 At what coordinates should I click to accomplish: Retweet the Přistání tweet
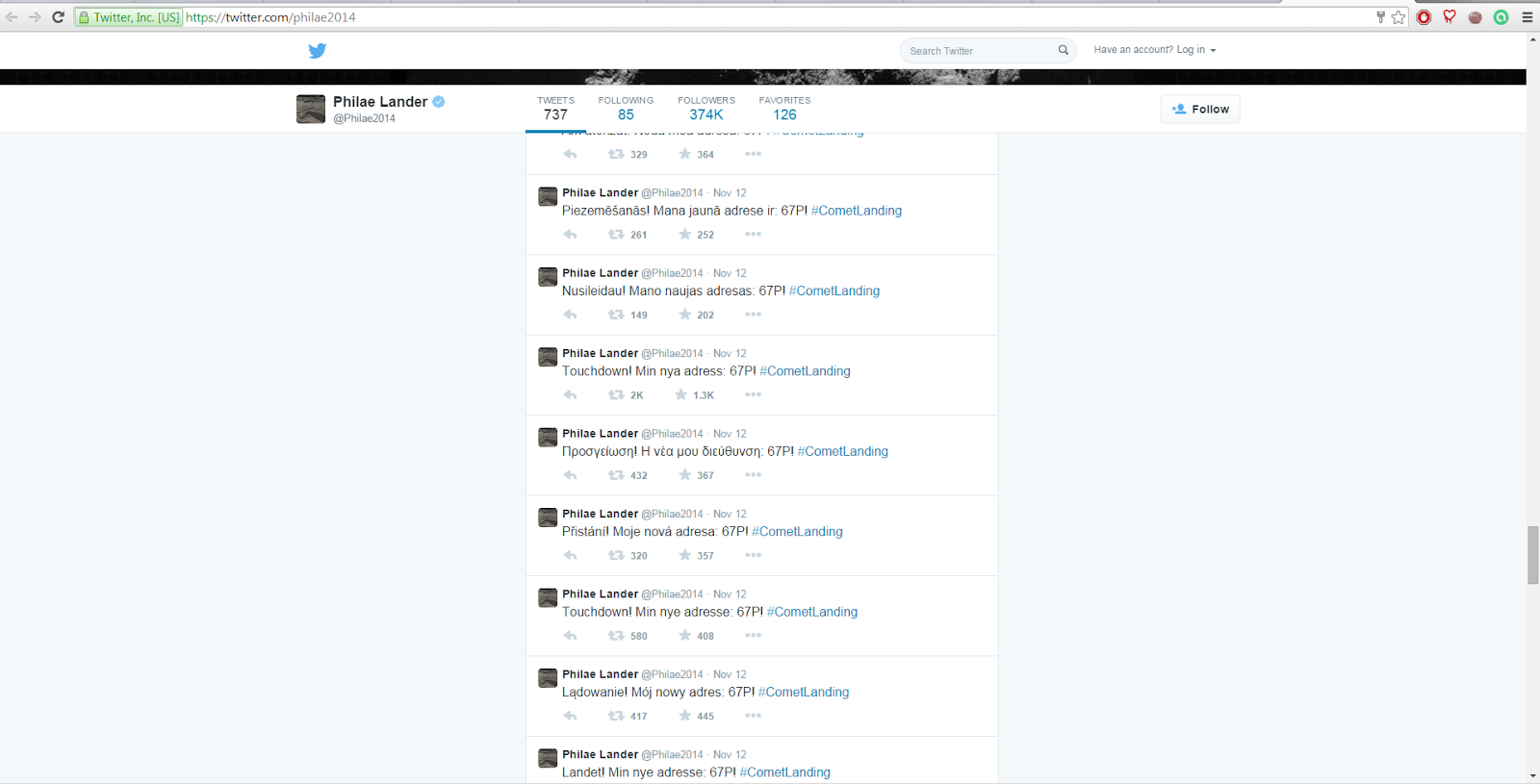click(616, 555)
